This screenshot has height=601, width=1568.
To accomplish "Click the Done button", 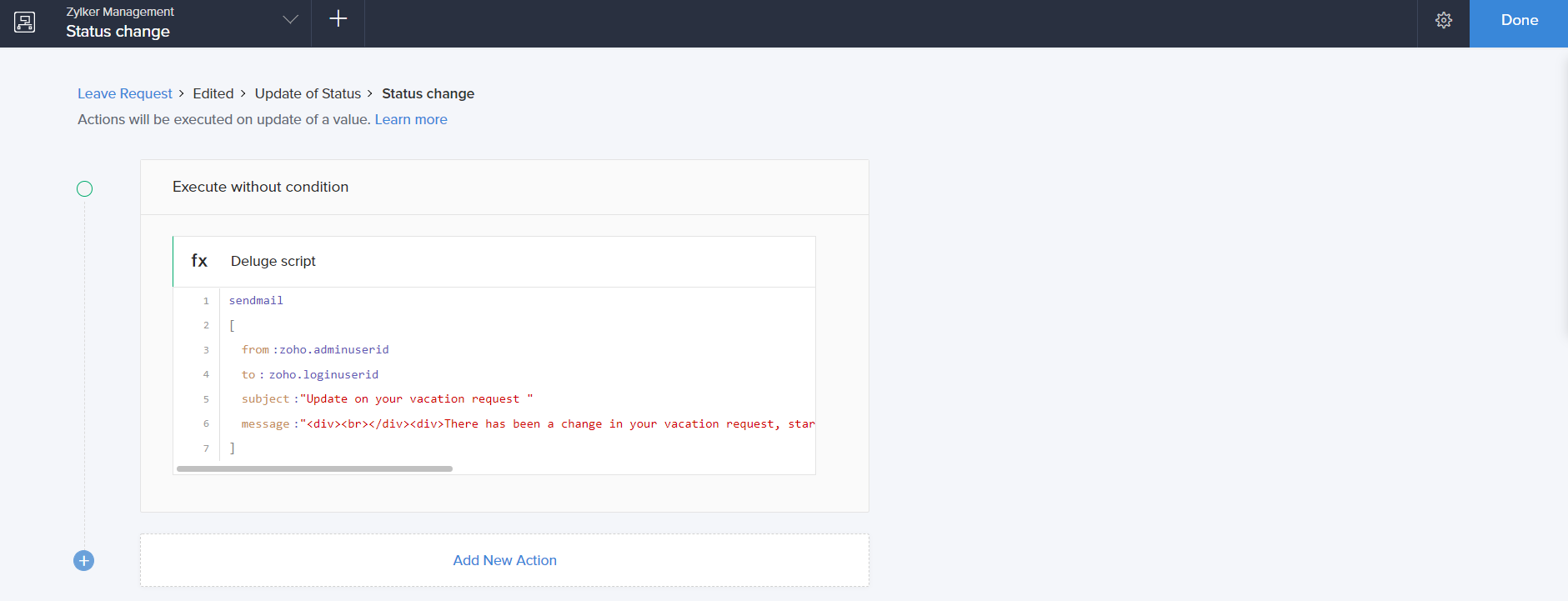I will point(1518,21).
